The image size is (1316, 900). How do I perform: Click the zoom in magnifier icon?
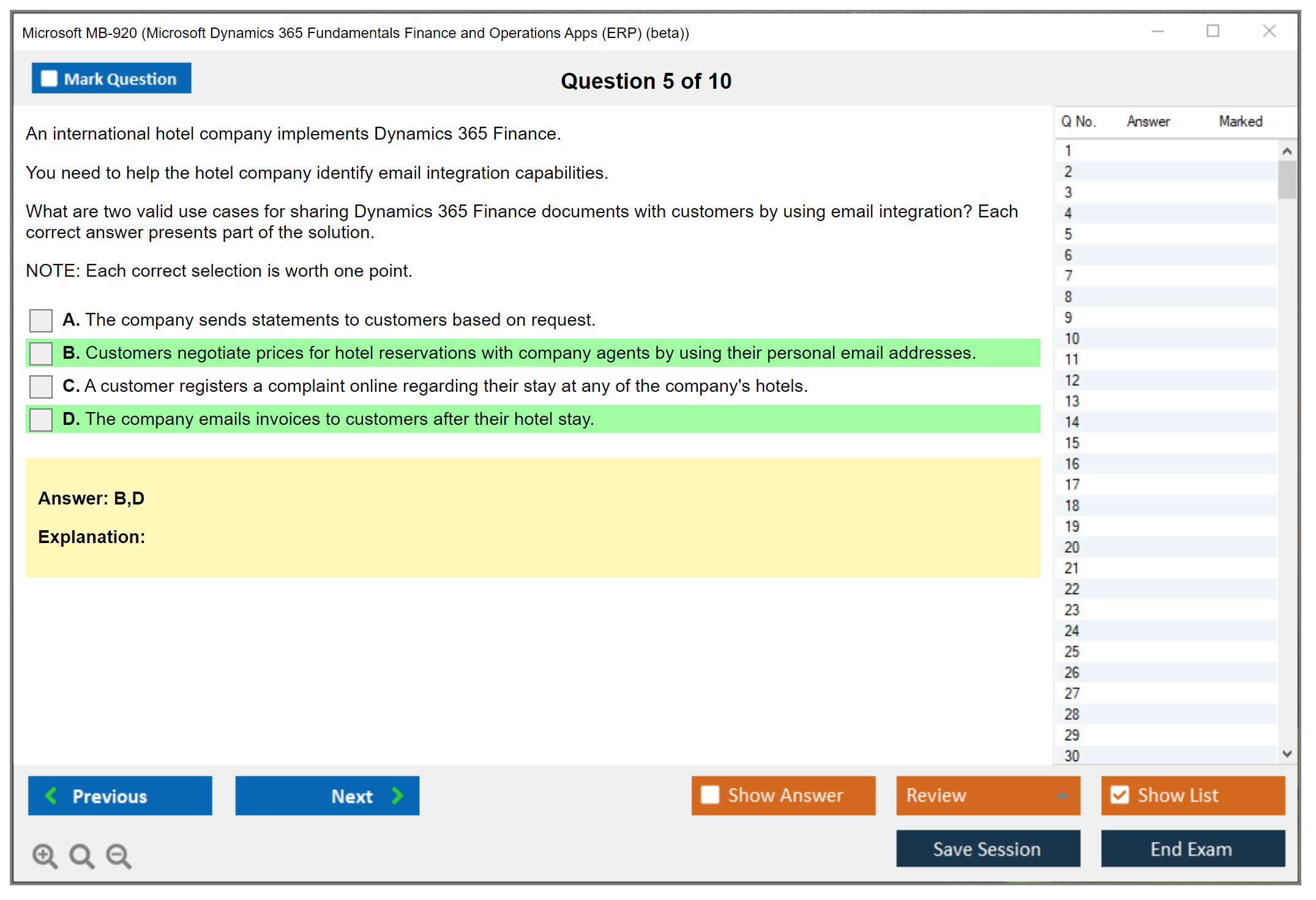[x=45, y=855]
